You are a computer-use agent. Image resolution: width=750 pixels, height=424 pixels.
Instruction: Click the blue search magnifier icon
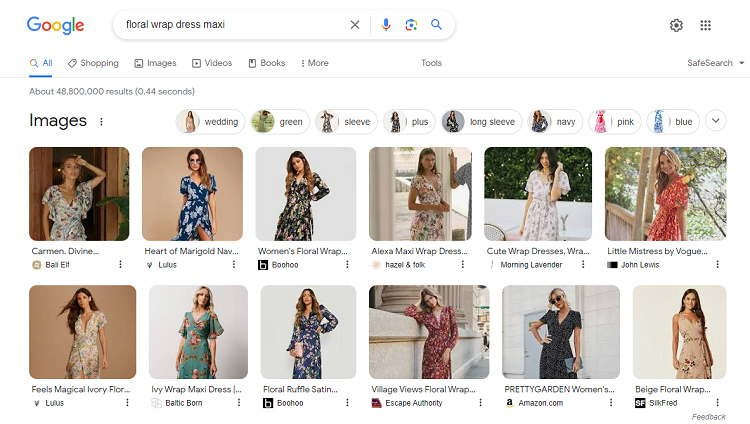(x=436, y=24)
